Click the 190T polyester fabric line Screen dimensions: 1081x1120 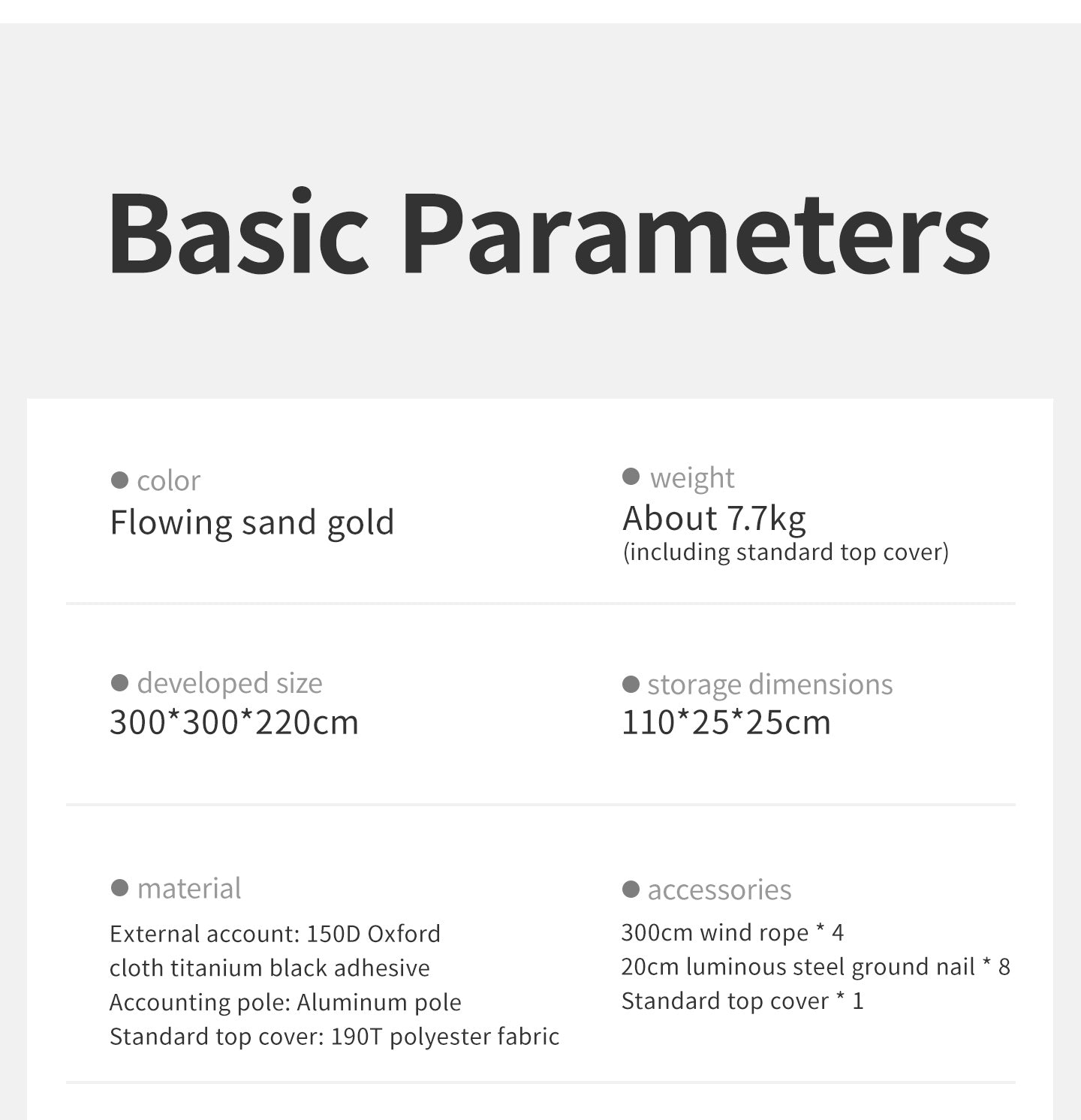click(x=334, y=1037)
